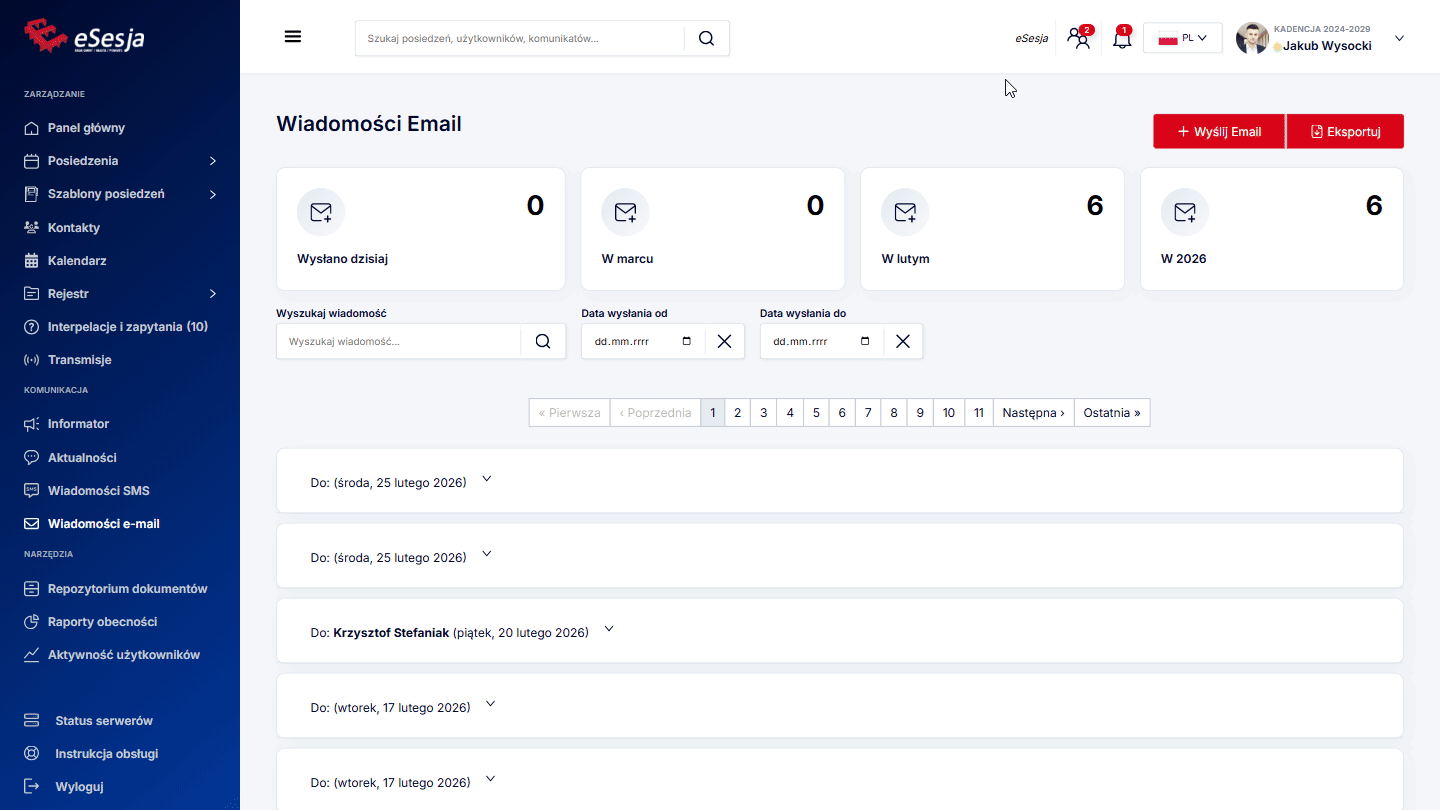The height and width of the screenshot is (810, 1440).
Task: Click the search icon in Wyszukaj wiadomość field
Action: coord(543,341)
